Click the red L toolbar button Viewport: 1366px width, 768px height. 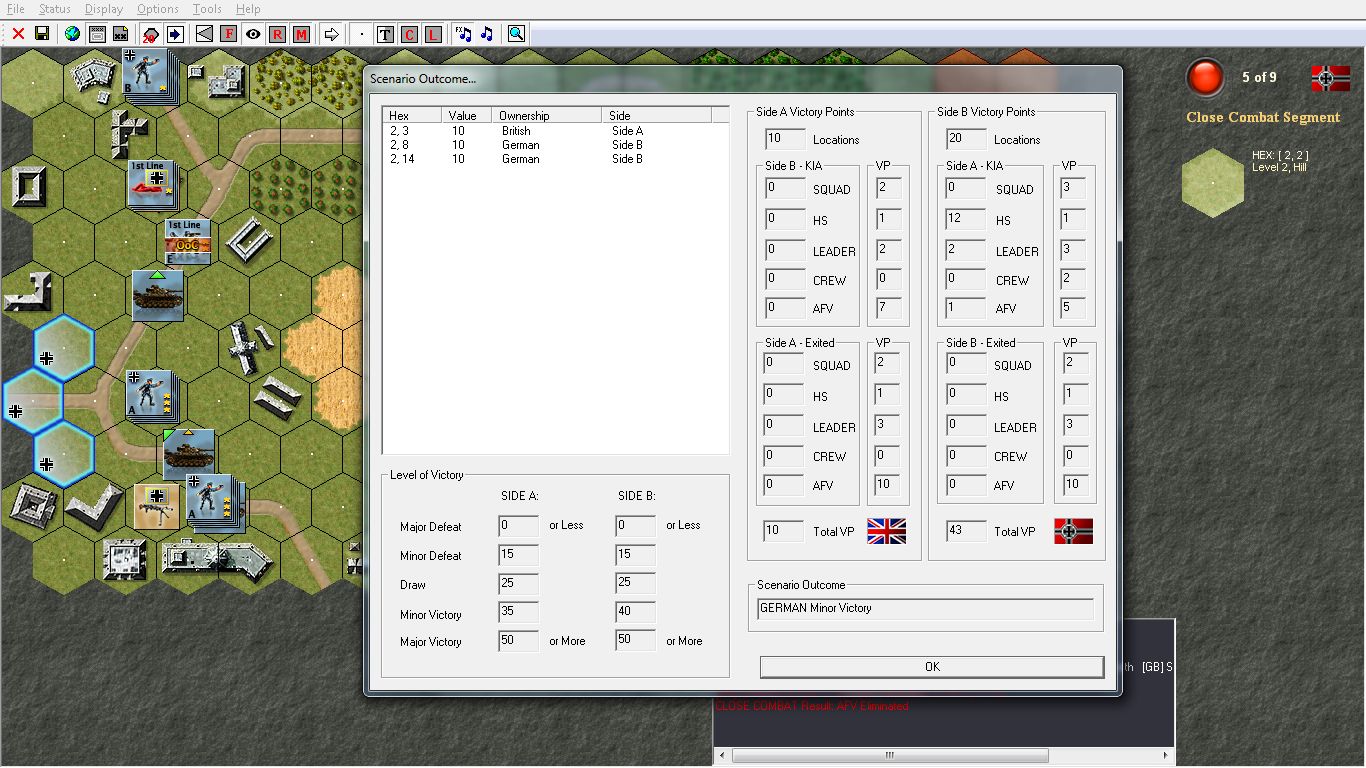coord(433,34)
